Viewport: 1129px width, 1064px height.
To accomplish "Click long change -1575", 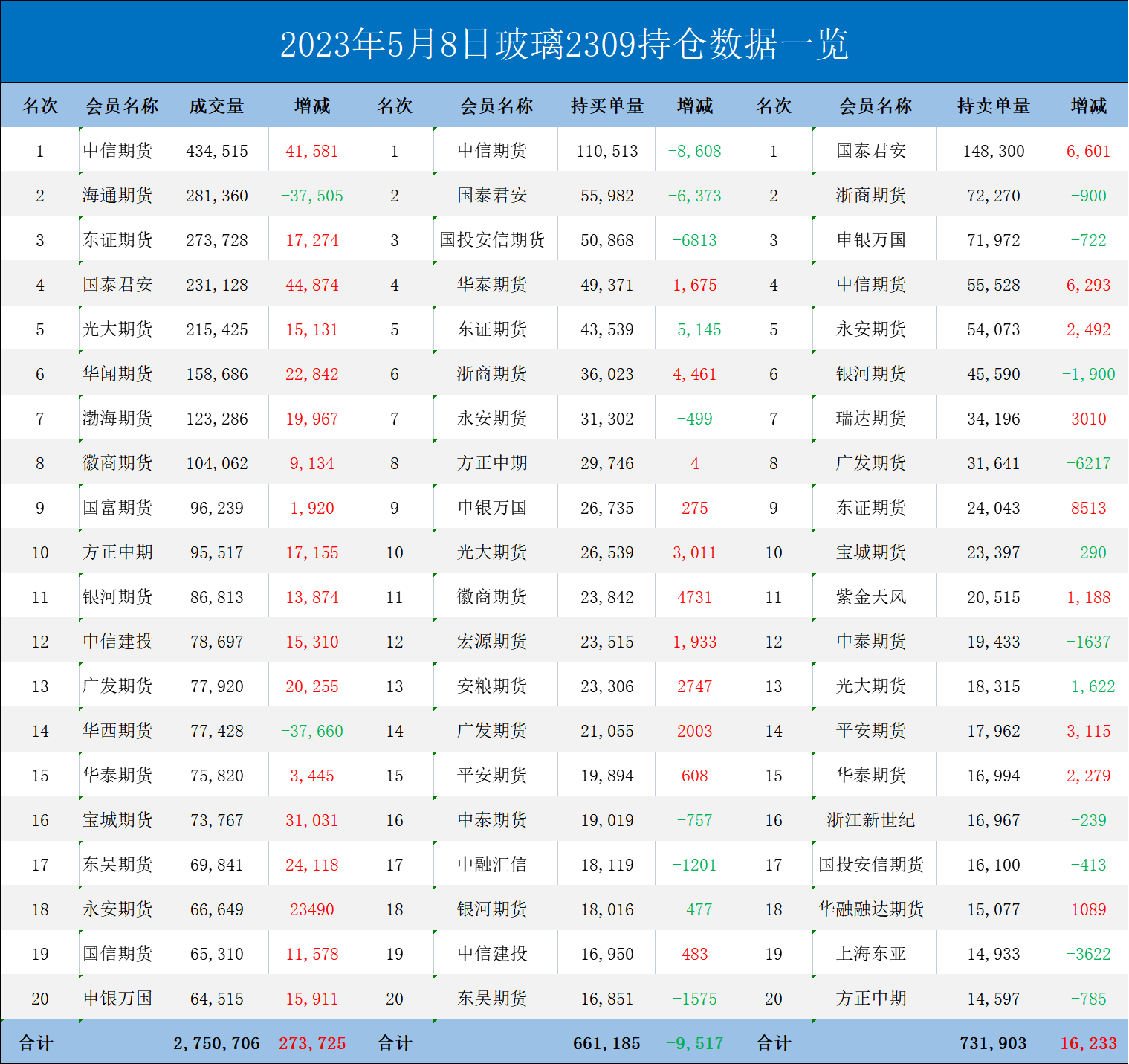I will pos(695,999).
